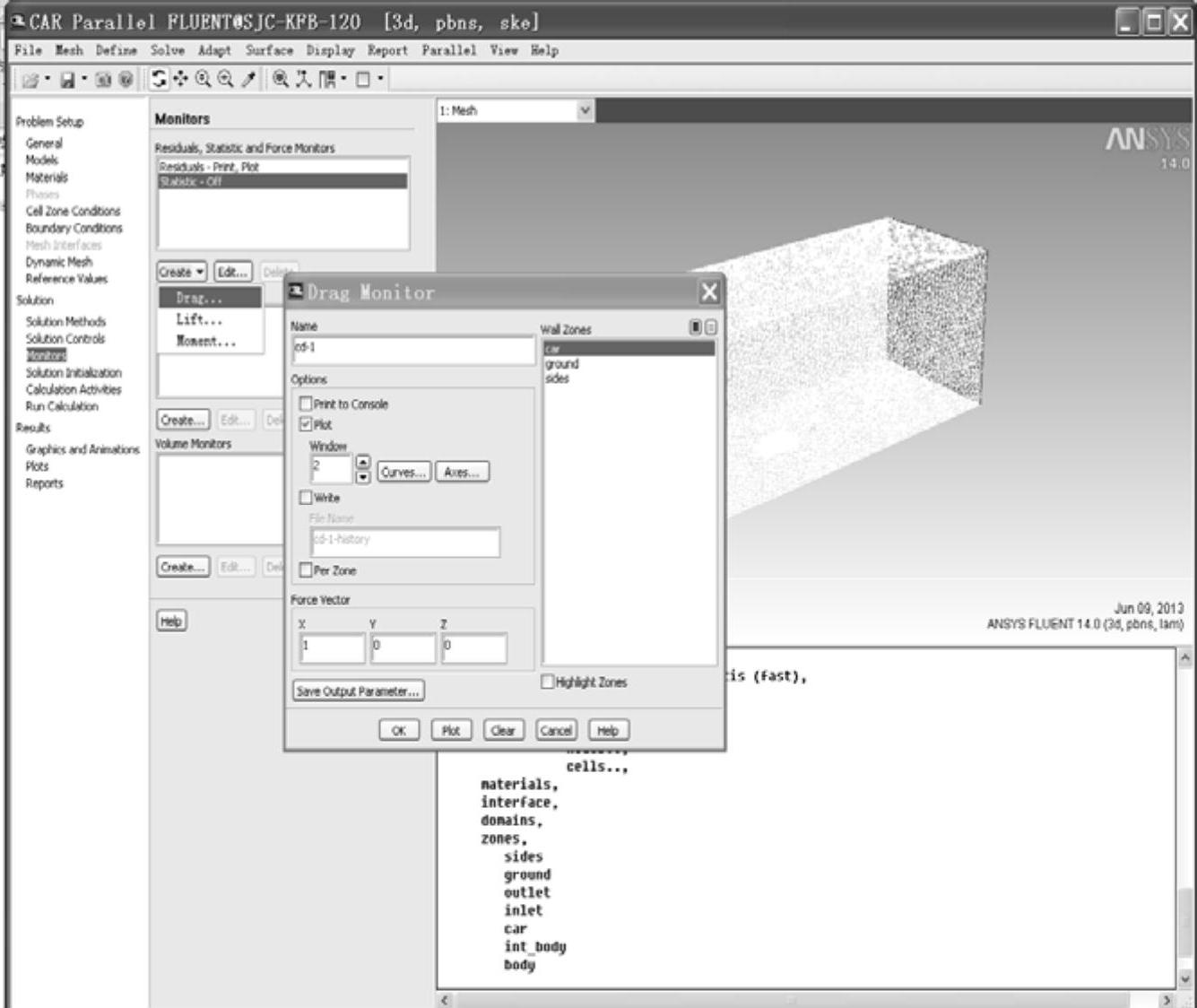
Task: Click the arrange workspace layout icon
Action: pos(327,79)
